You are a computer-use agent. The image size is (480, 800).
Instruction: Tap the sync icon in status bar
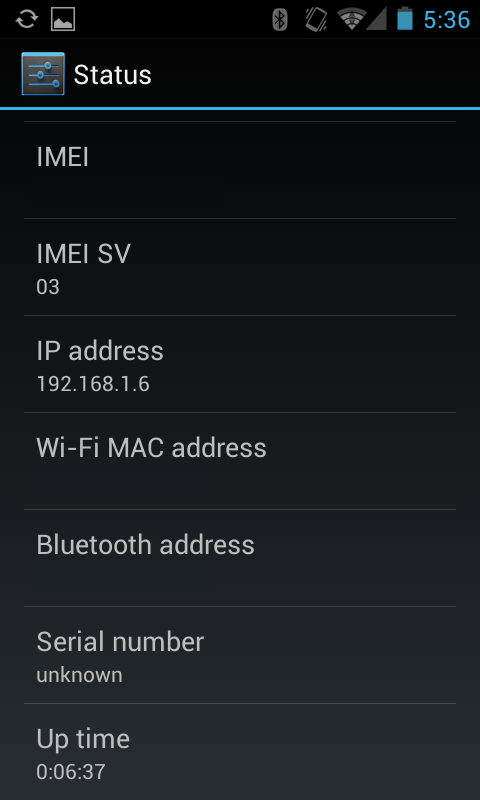coord(26,19)
